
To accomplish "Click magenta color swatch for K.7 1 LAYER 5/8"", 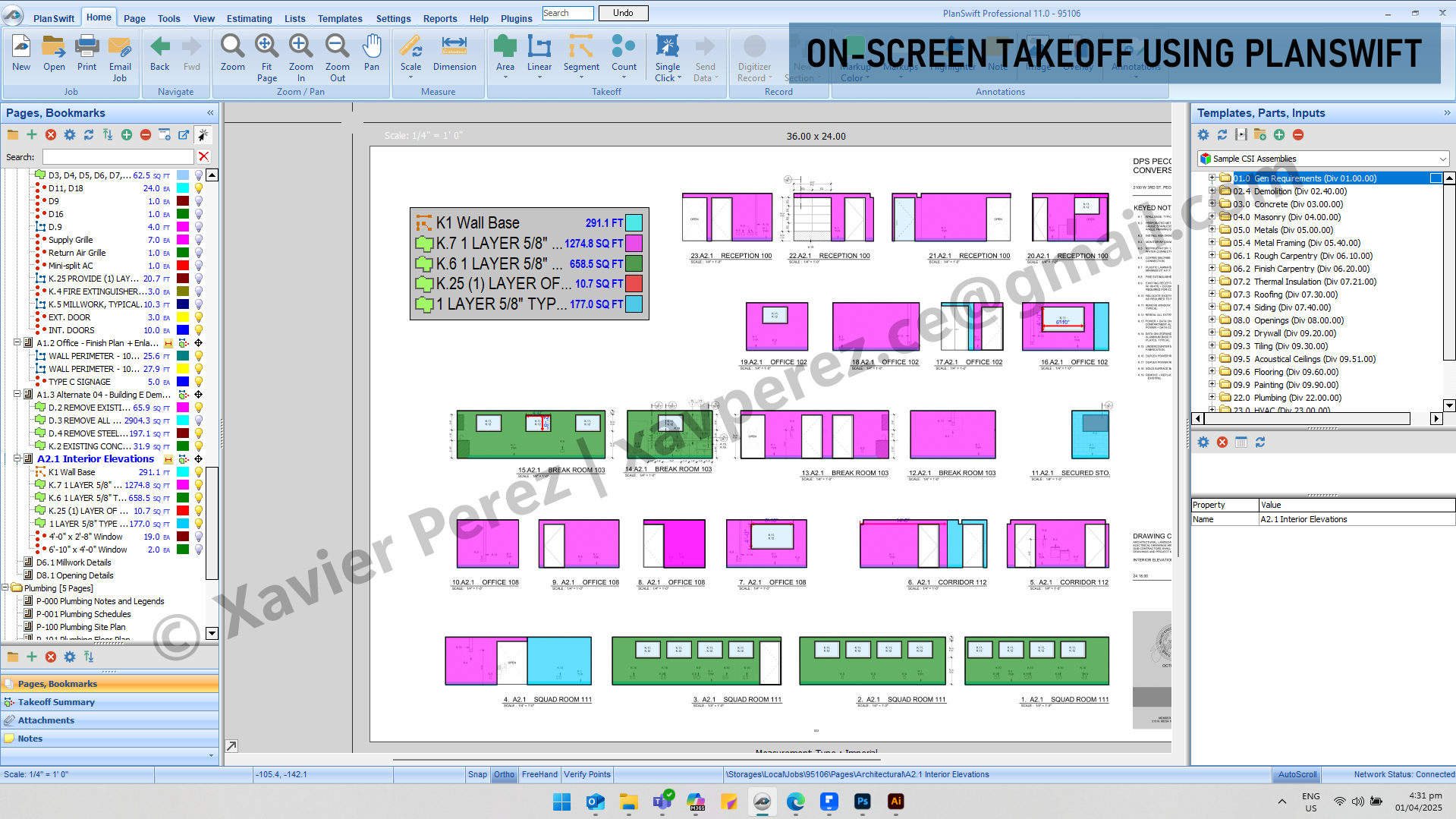I will coord(183,485).
